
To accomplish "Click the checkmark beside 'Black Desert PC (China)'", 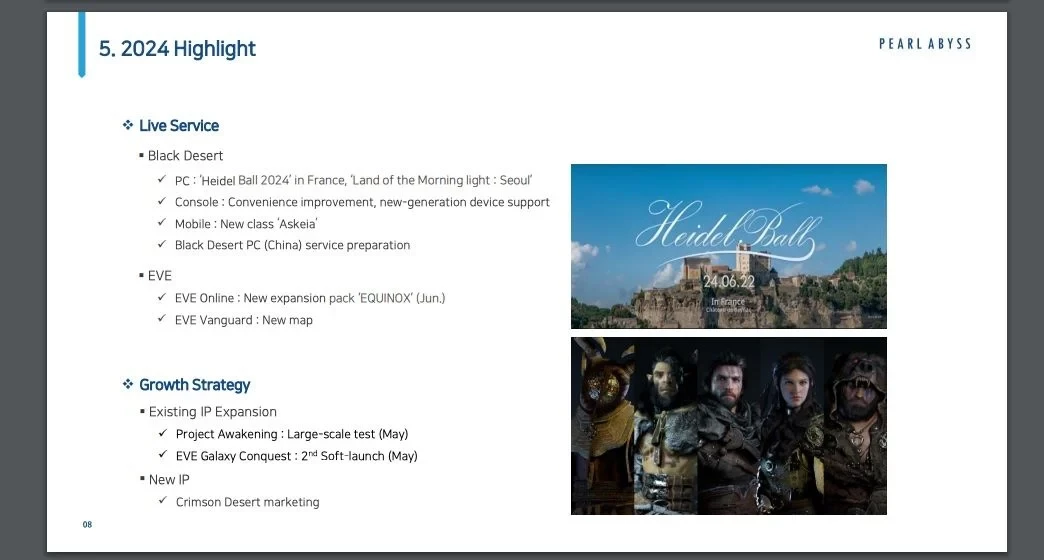I will (x=162, y=244).
